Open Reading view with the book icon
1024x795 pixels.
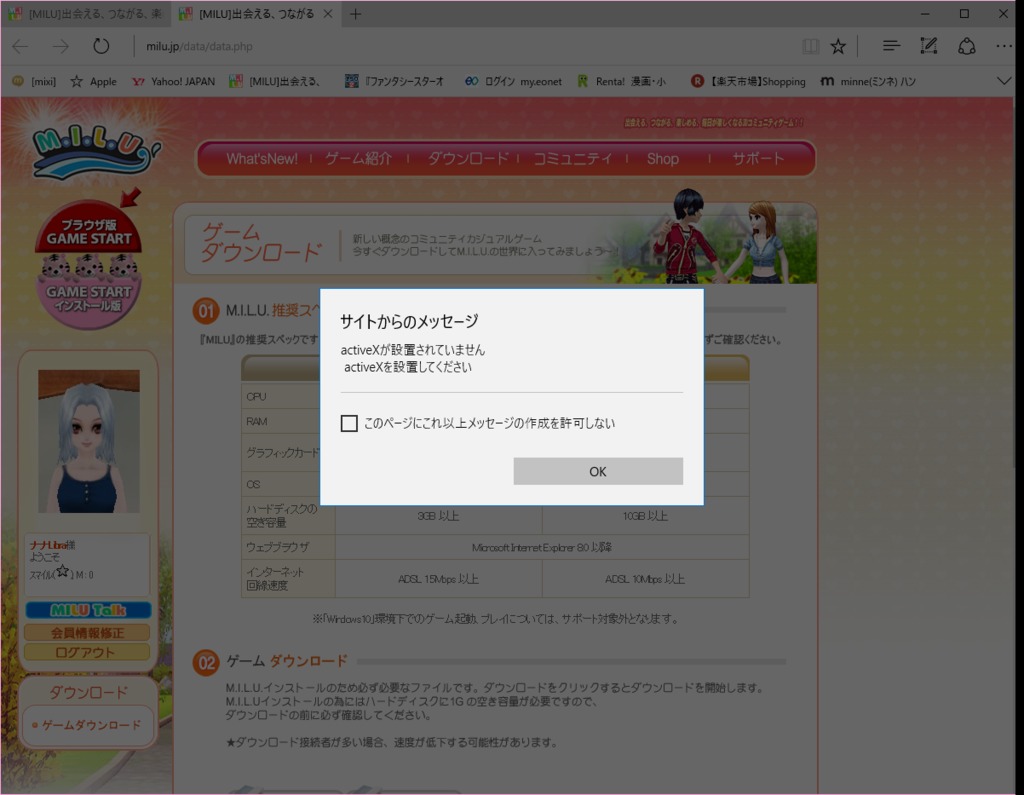810,45
